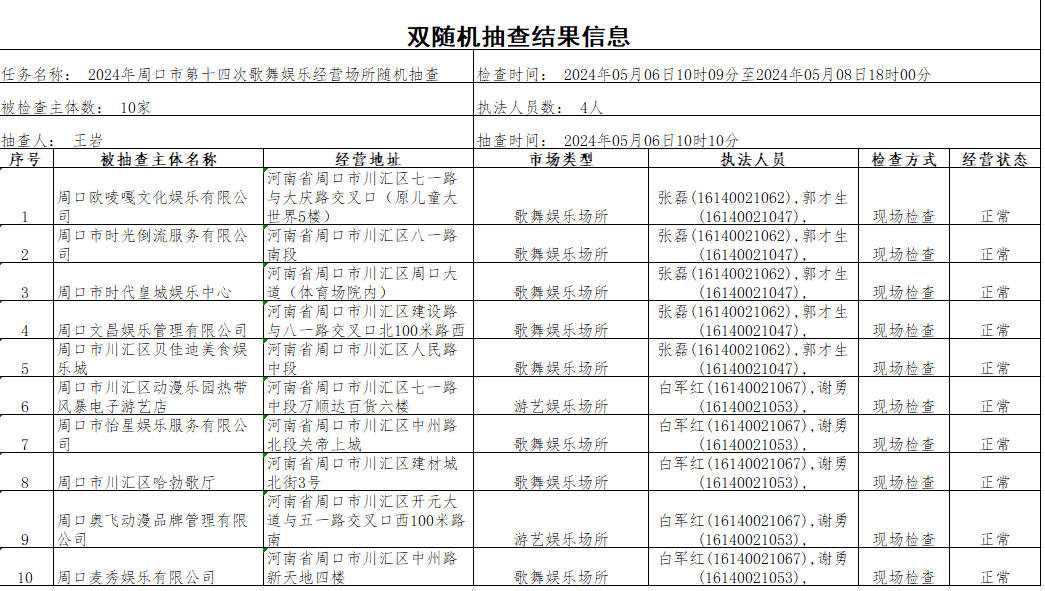1045x591 pixels.
Task: Click the 检查方式 column header
Action: point(904,159)
